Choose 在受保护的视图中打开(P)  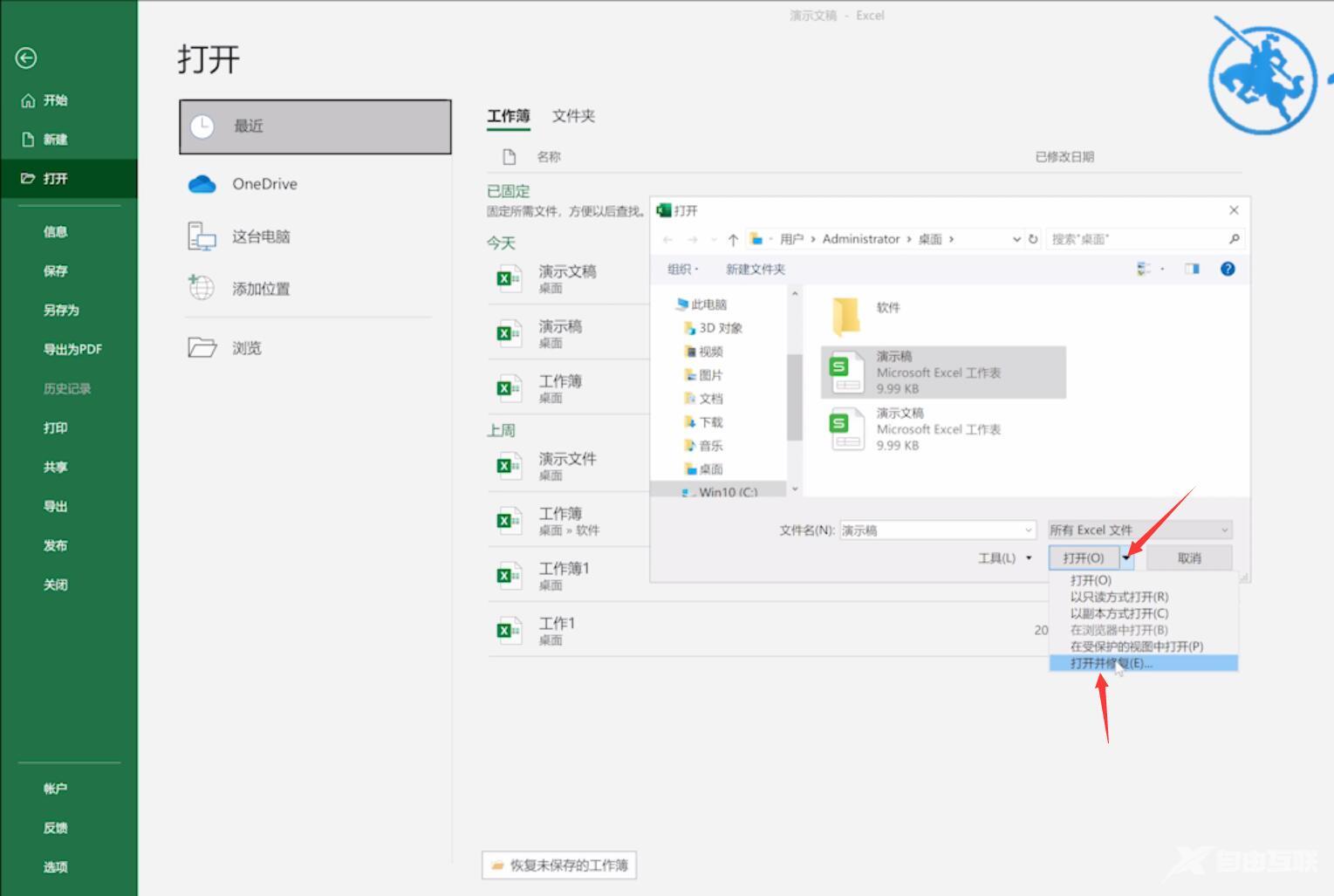coord(1144,646)
